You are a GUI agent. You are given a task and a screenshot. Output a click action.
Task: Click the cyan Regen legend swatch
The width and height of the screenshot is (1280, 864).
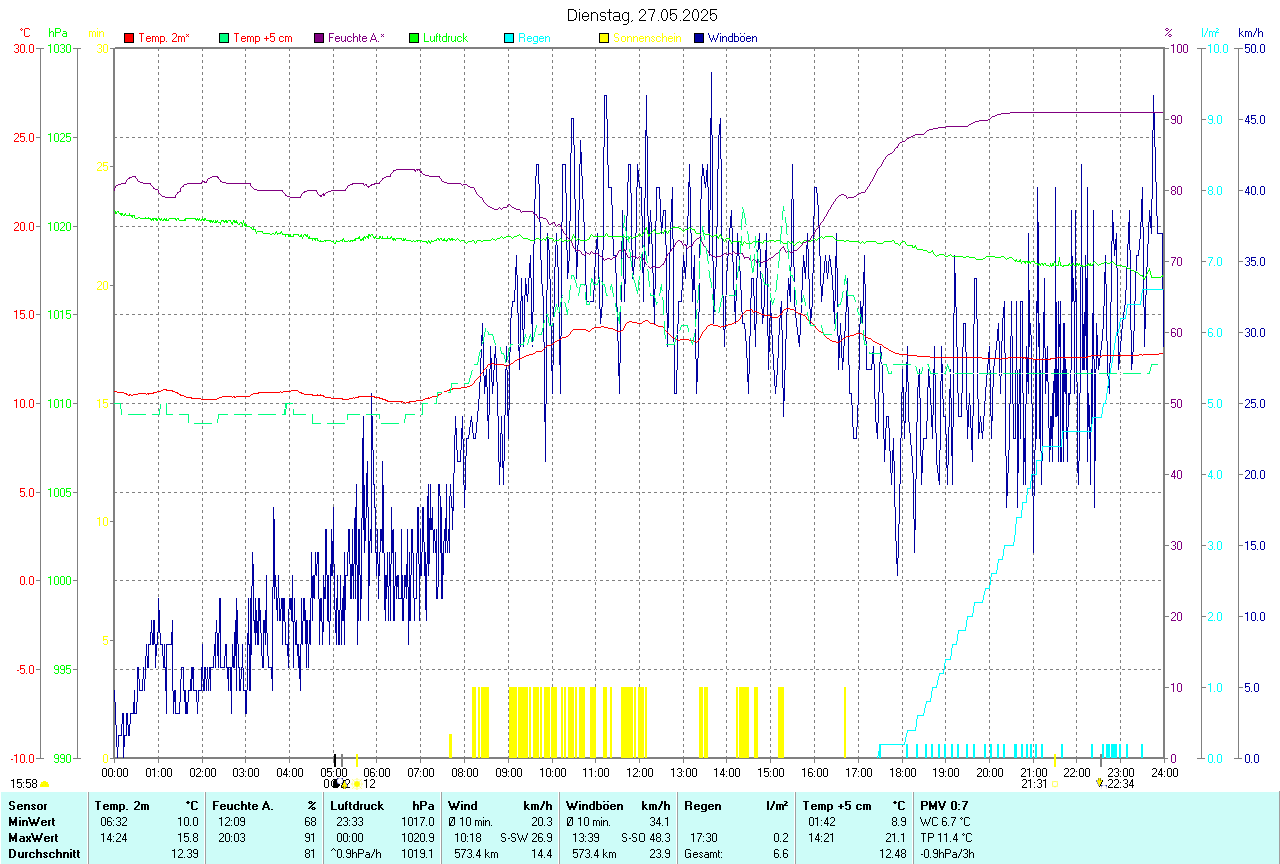[x=509, y=38]
